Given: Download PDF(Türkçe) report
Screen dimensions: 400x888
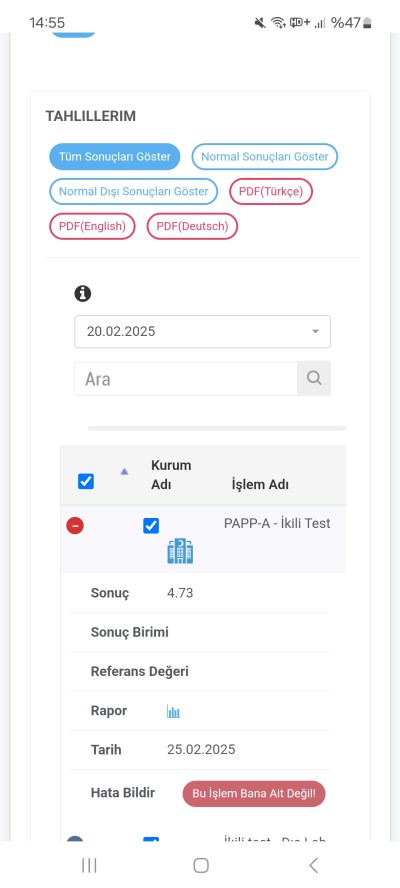Looking at the screenshot, I should (271, 191).
